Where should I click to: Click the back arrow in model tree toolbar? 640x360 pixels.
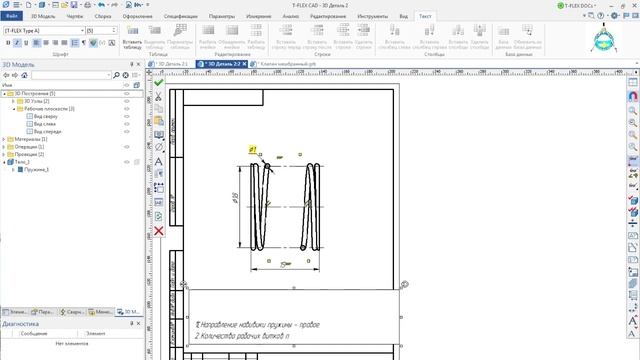coord(6,75)
